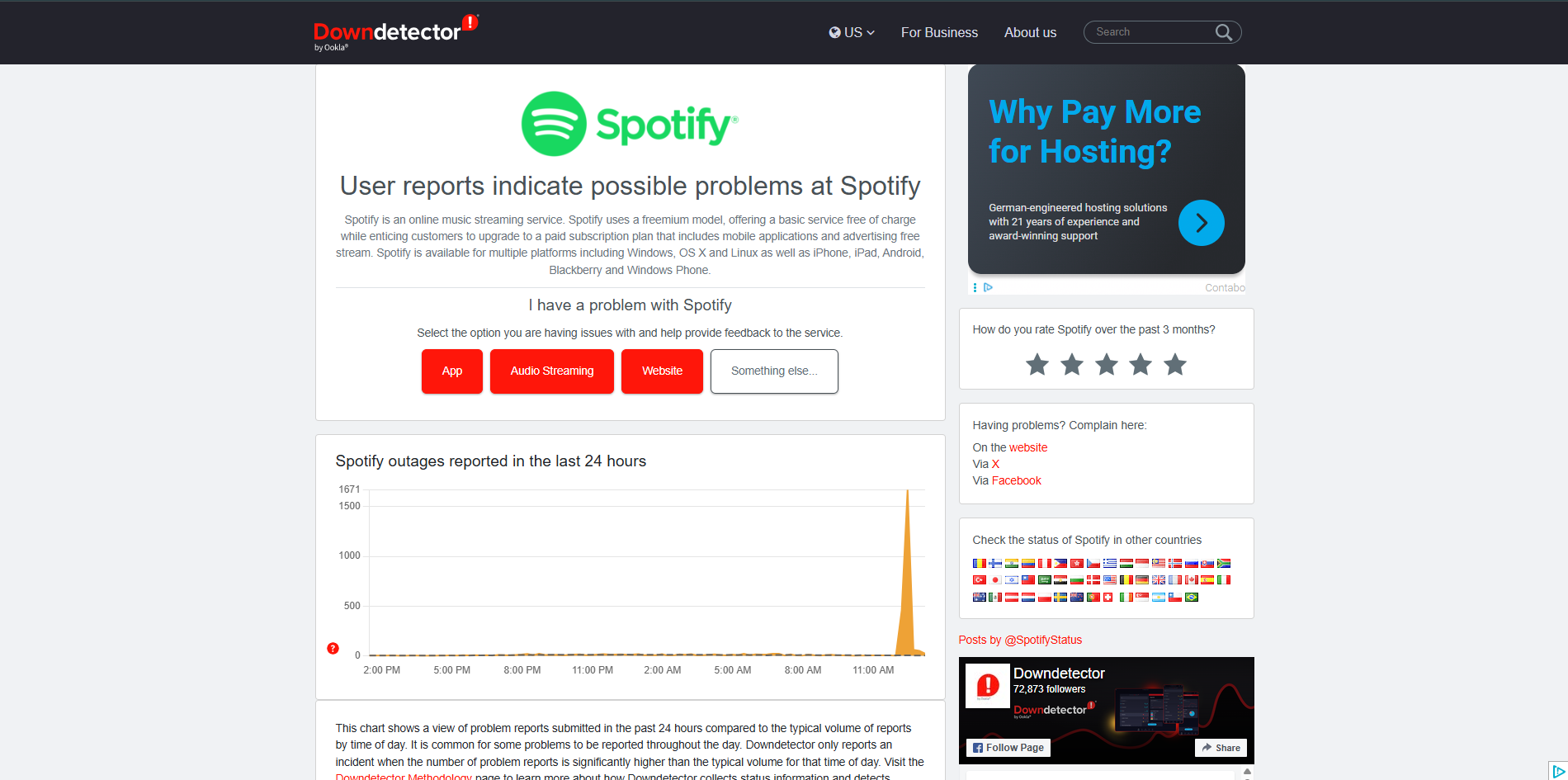Viewport: 1568px width, 780px height.
Task: Click the blue arrow button in hosting ad
Action: [1201, 223]
